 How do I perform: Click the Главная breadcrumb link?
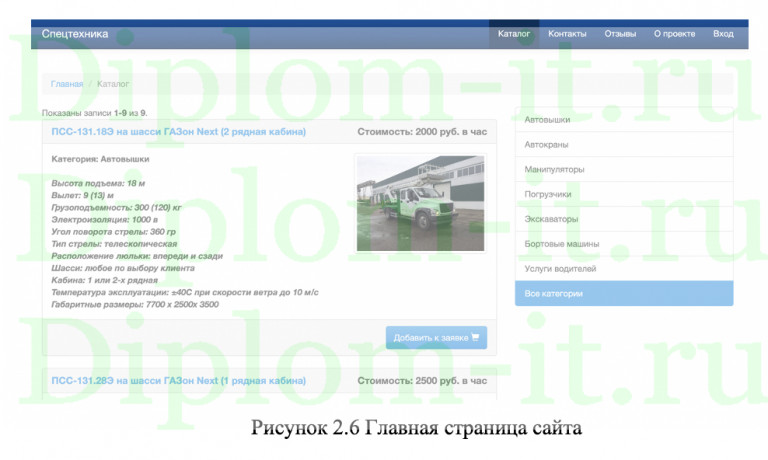[x=67, y=84]
